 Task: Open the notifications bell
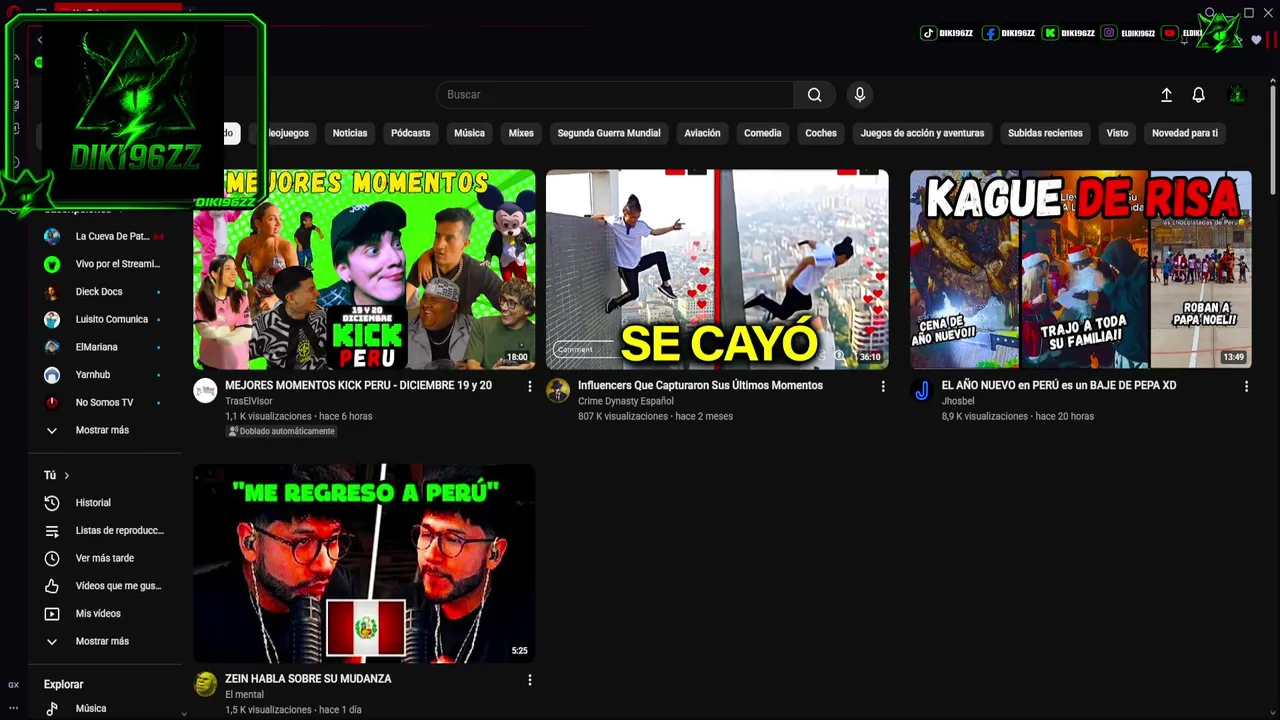(1198, 95)
